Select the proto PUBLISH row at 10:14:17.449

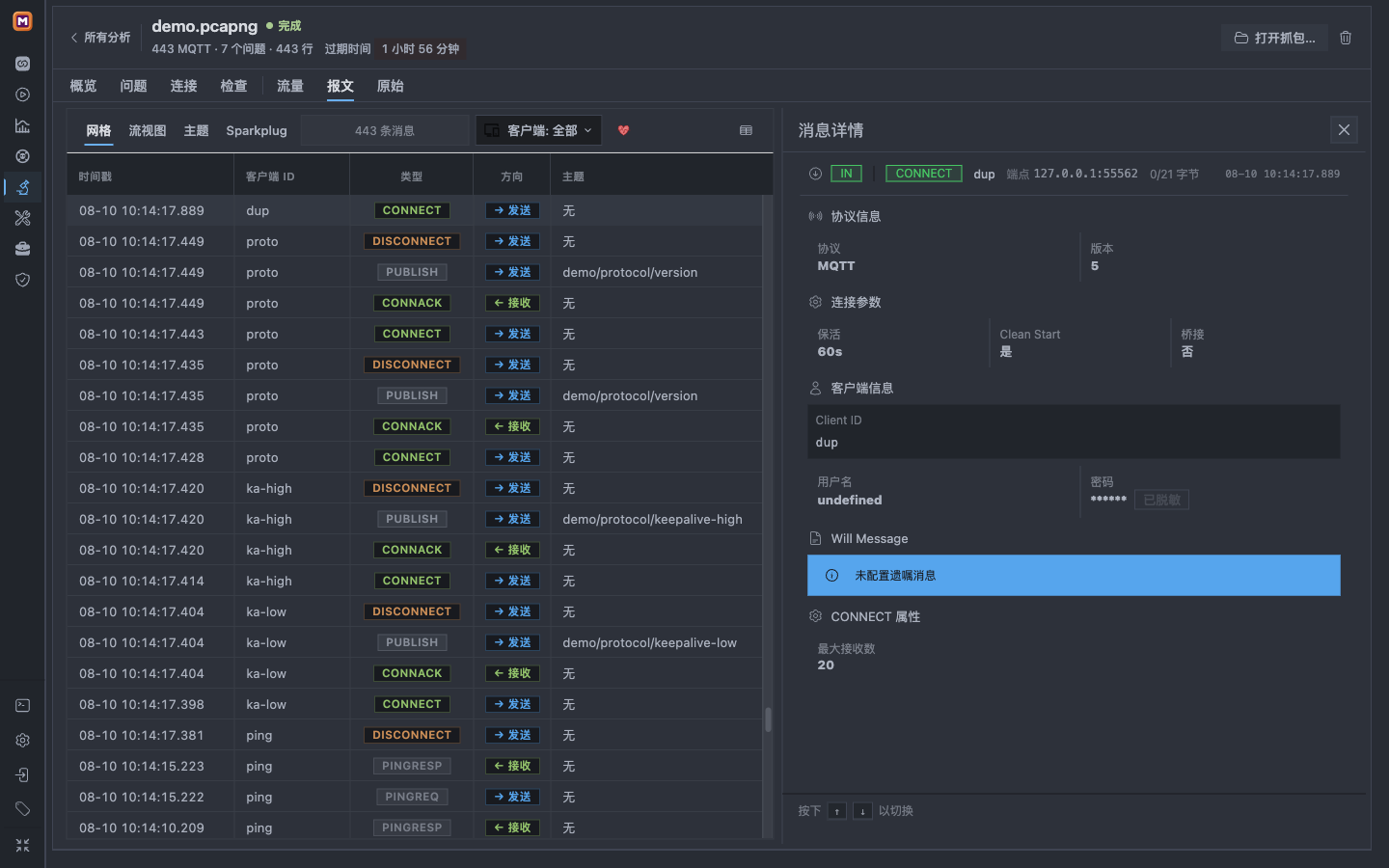(x=414, y=272)
